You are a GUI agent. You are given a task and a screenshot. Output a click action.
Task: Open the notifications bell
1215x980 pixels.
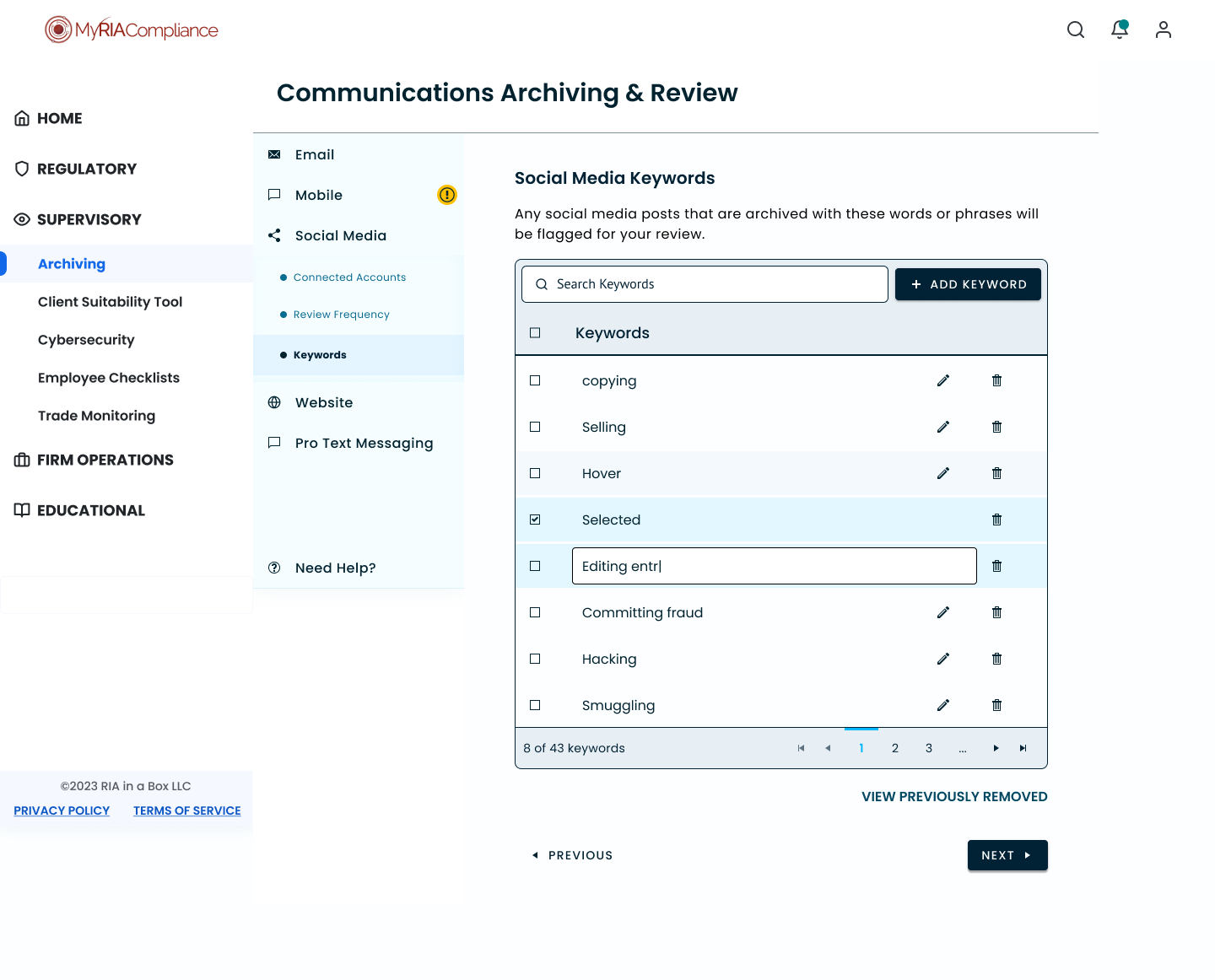pos(1120,30)
